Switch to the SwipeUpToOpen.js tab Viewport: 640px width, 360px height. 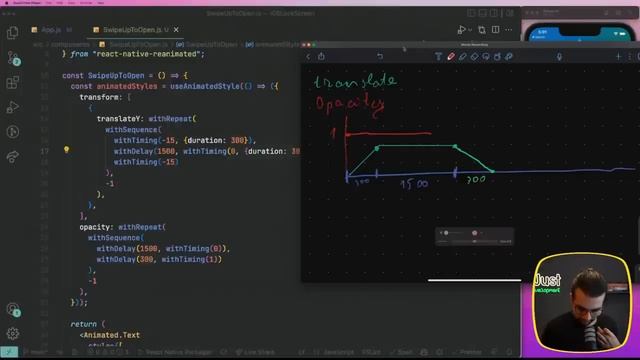pos(131,30)
